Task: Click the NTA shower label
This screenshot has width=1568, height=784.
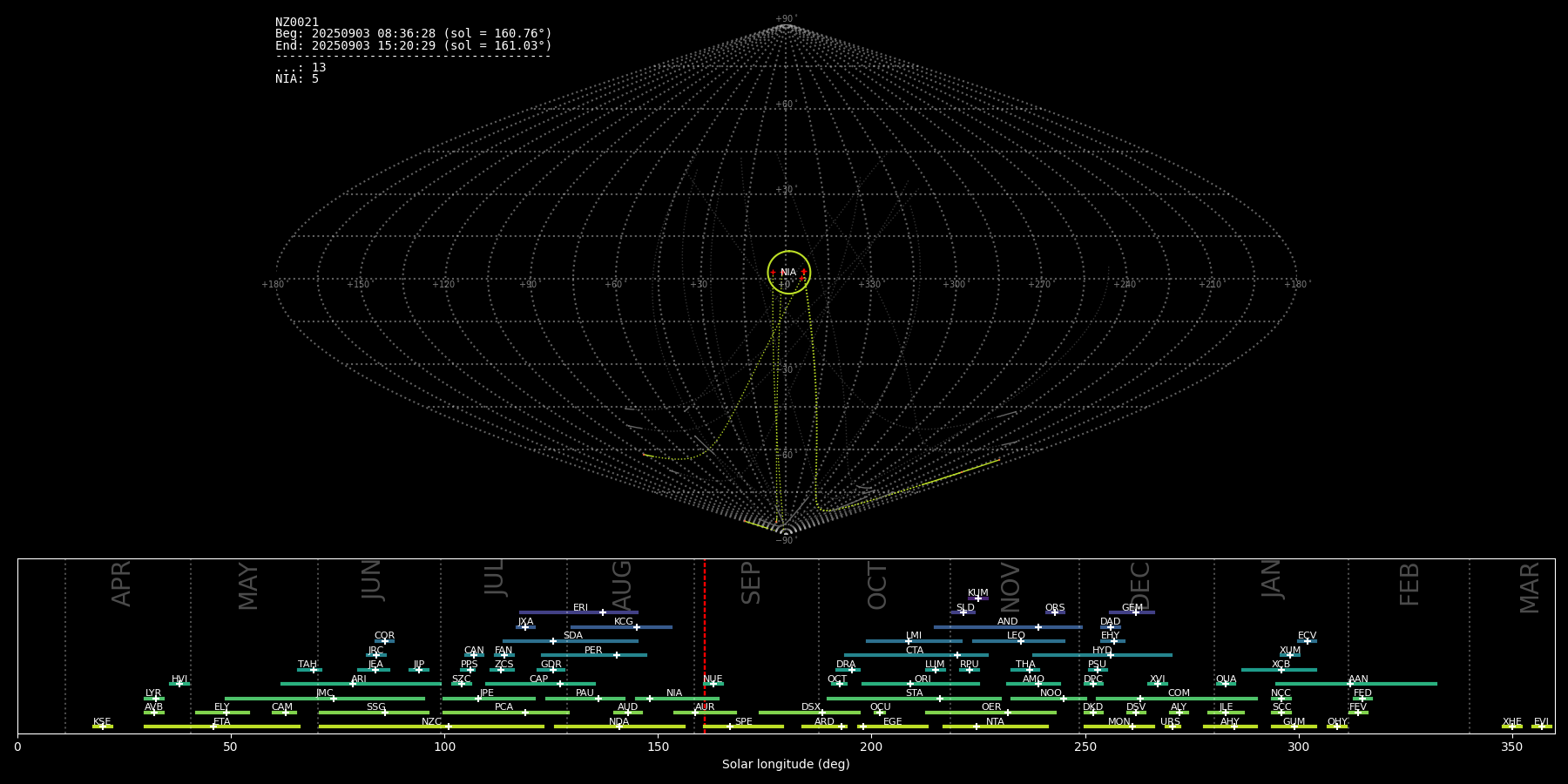Action: click(x=995, y=722)
